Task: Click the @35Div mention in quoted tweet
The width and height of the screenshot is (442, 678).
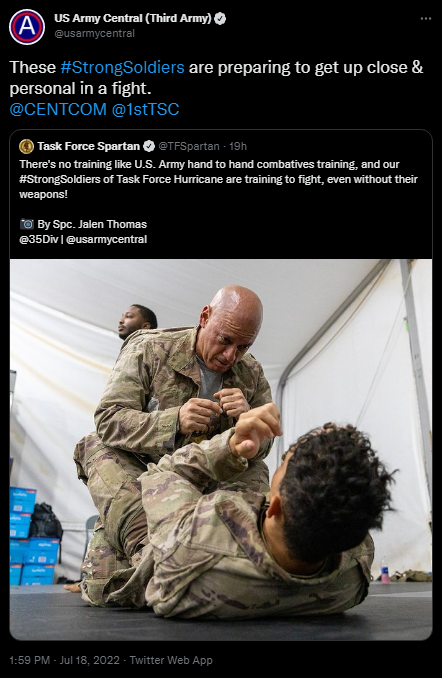Action: [39, 239]
